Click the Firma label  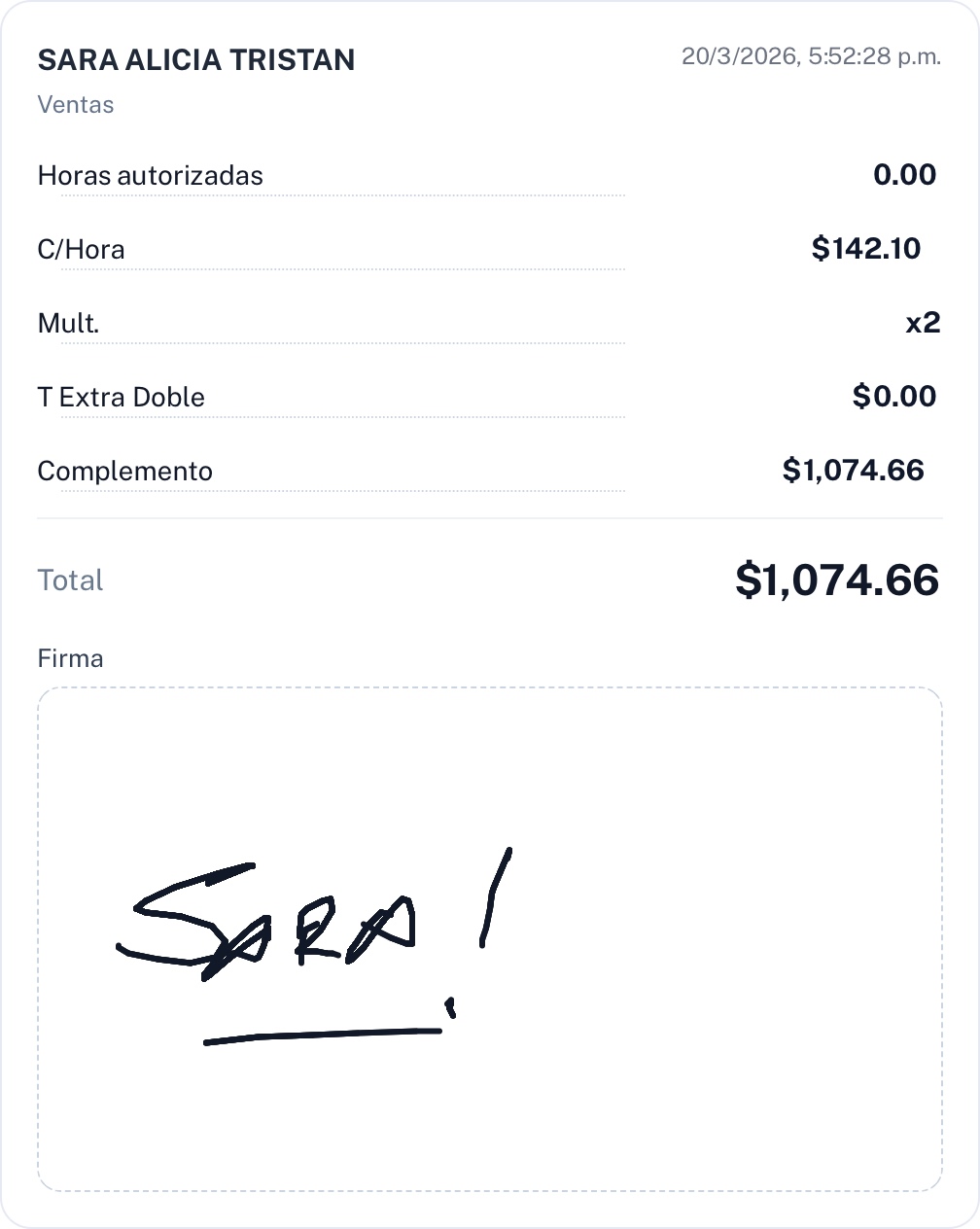tap(70, 658)
